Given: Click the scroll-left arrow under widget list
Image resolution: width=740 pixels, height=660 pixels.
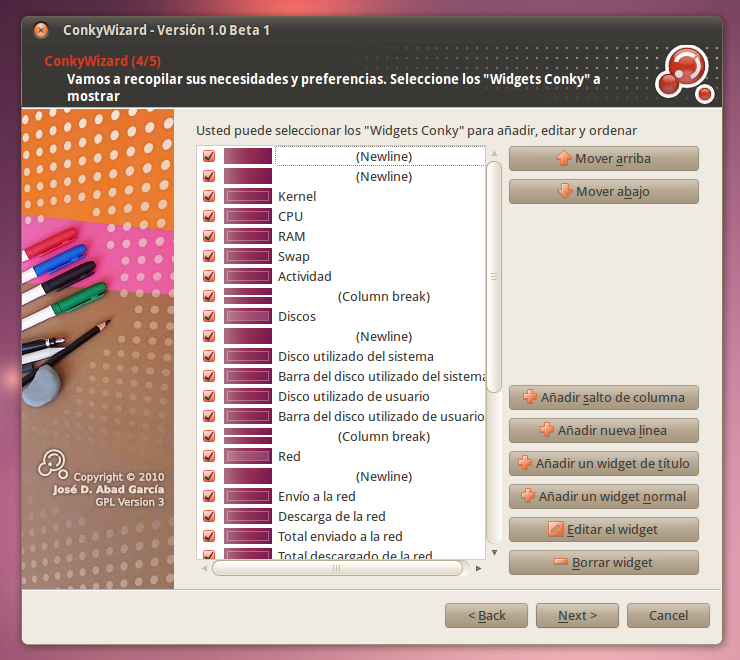Looking at the screenshot, I should pos(204,568).
